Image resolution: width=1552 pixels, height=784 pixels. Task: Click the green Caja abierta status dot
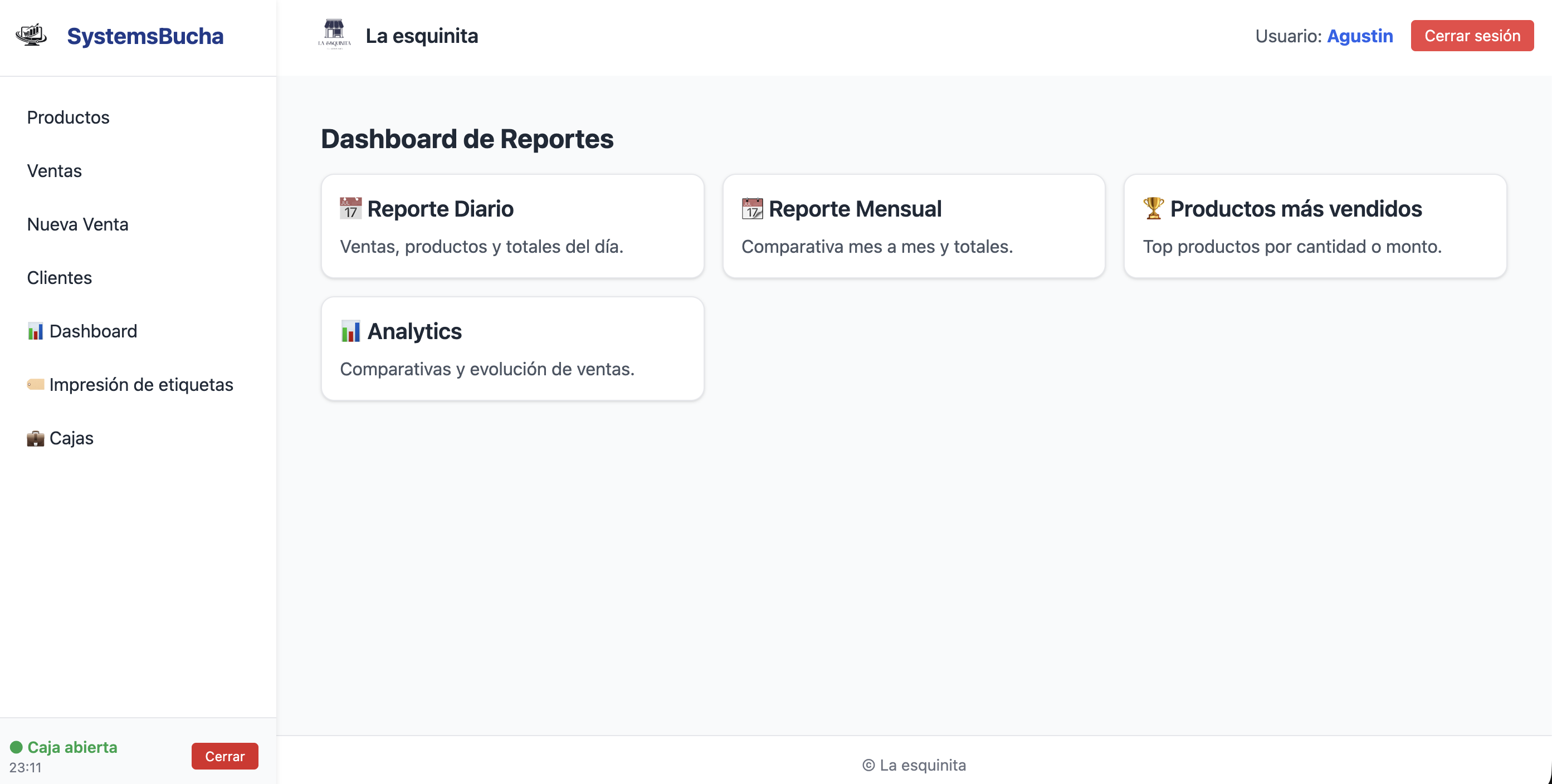point(16,747)
